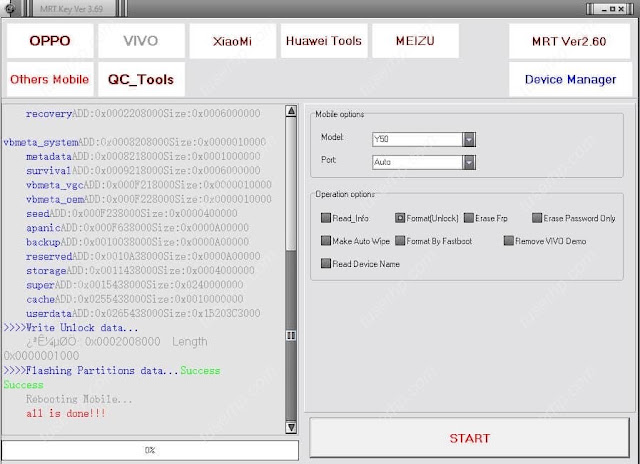Click the Mobile options group label

[x=339, y=115]
